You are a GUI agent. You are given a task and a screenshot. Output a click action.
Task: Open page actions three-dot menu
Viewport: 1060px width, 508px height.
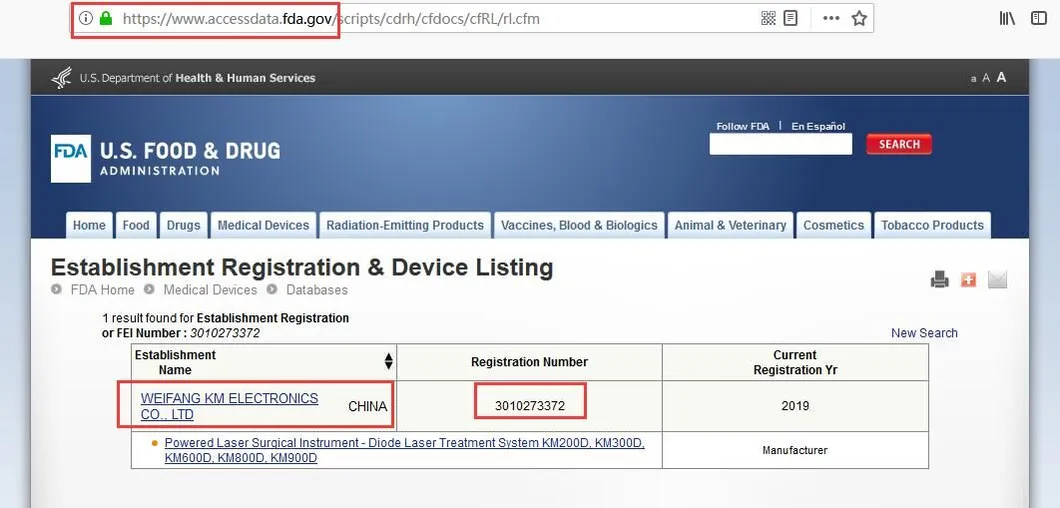coord(831,18)
